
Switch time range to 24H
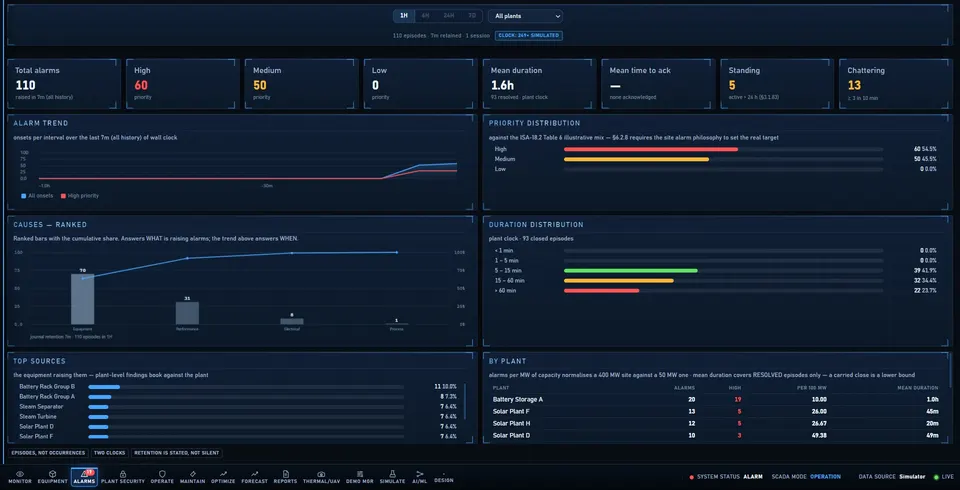[449, 16]
